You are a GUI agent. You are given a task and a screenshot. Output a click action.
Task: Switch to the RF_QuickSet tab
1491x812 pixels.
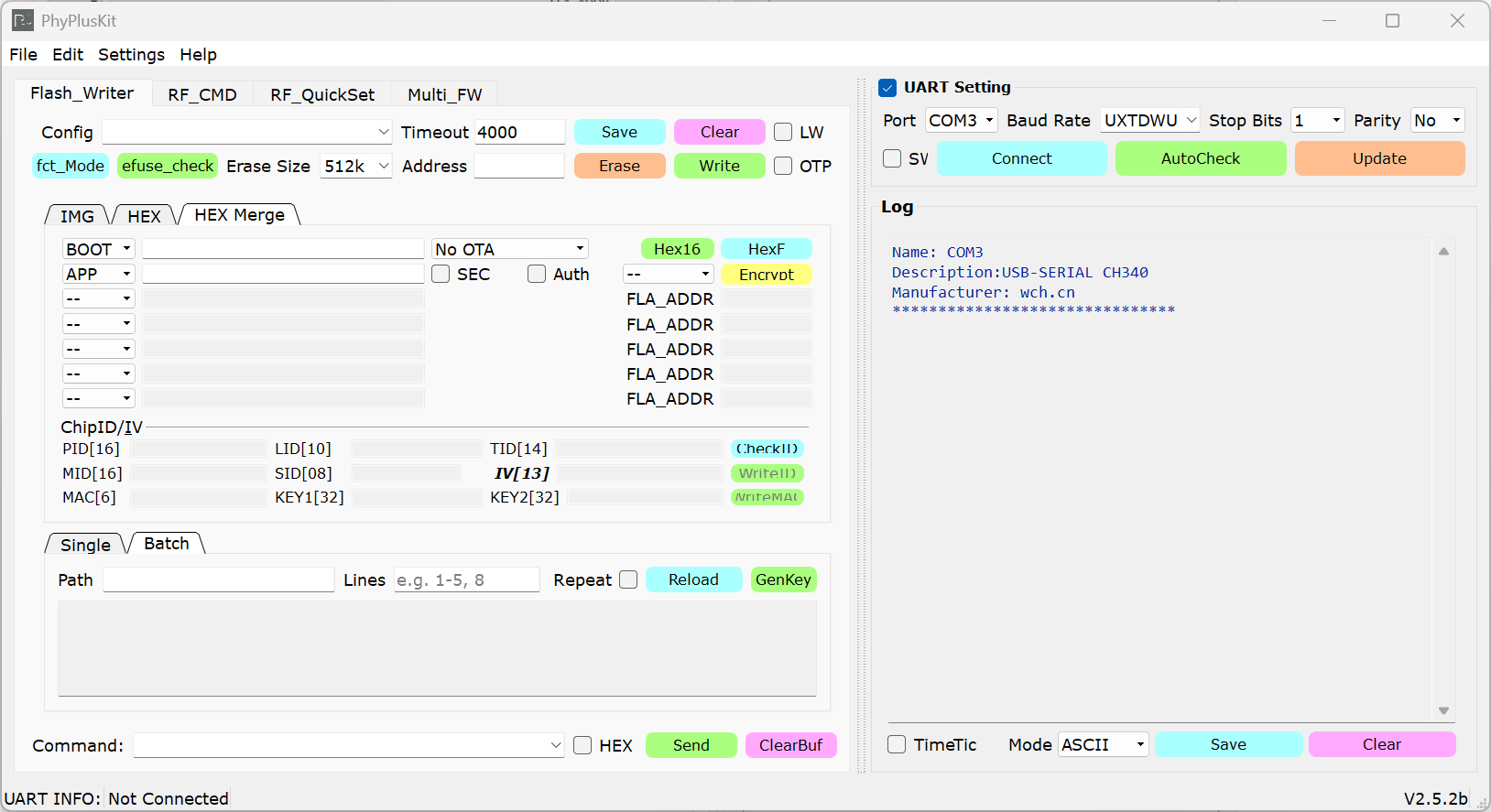pyautogui.click(x=322, y=94)
